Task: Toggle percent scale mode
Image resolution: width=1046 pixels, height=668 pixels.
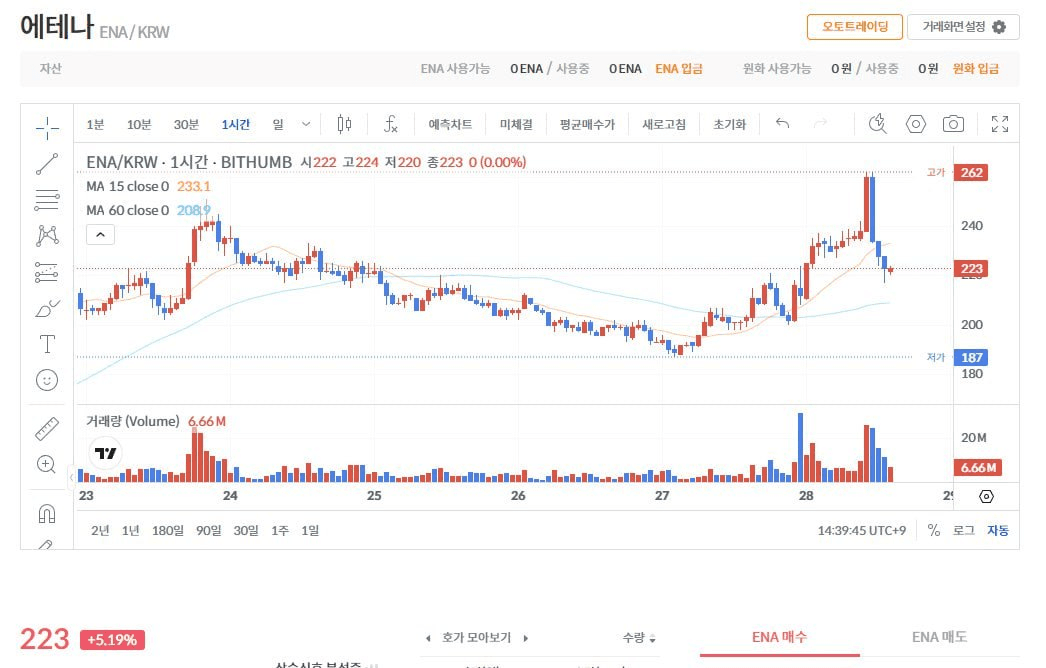Action: click(x=934, y=531)
